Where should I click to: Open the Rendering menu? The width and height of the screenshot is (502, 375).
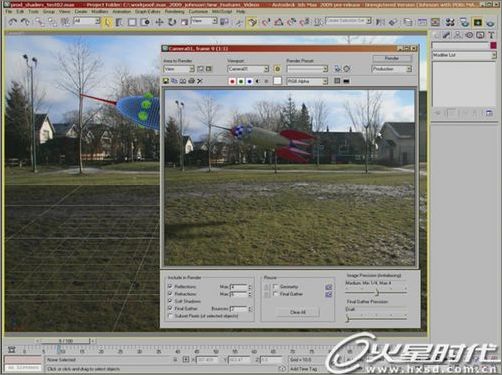pyautogui.click(x=175, y=11)
